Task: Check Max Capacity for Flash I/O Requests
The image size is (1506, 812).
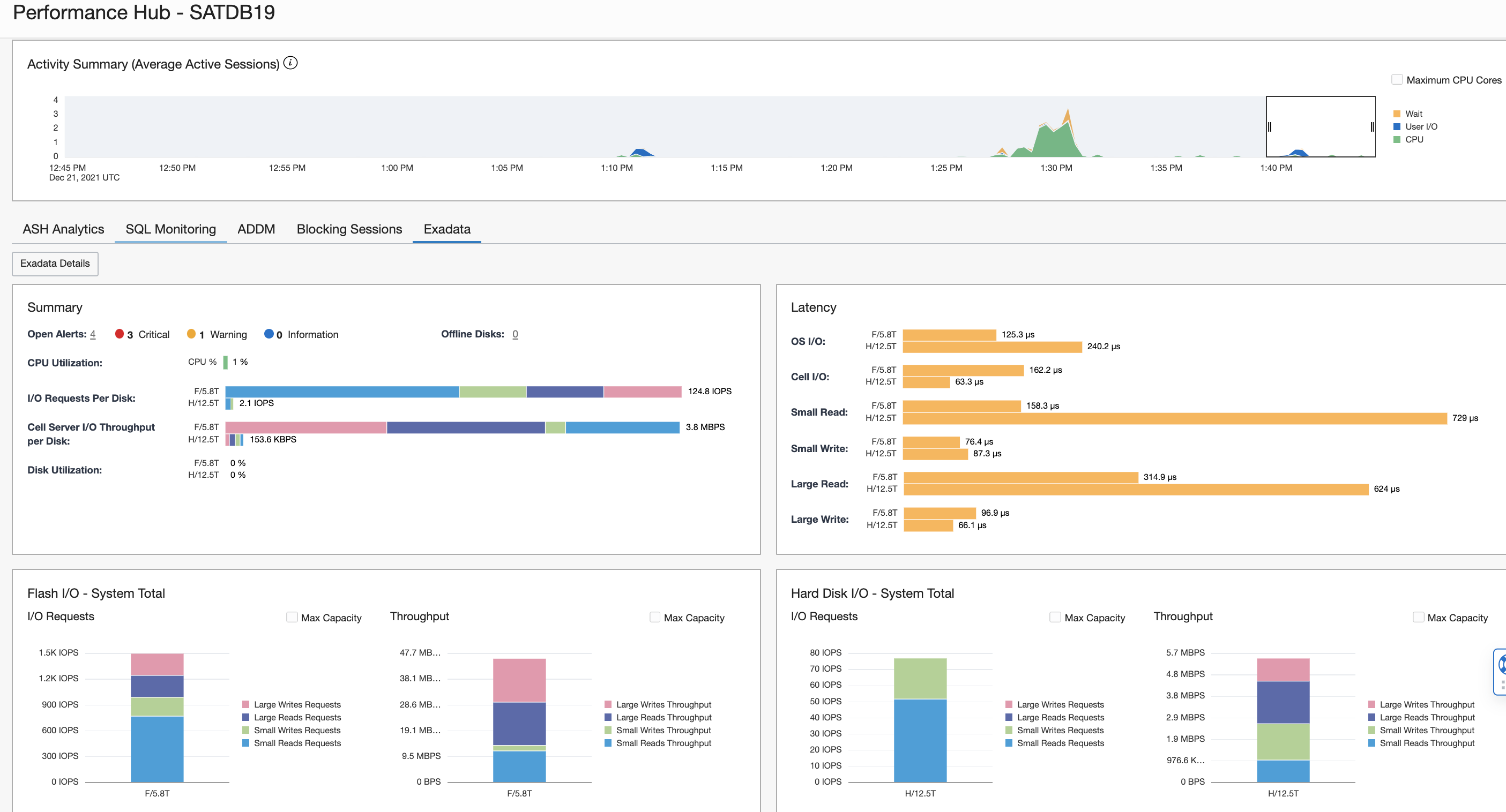Action: click(292, 618)
